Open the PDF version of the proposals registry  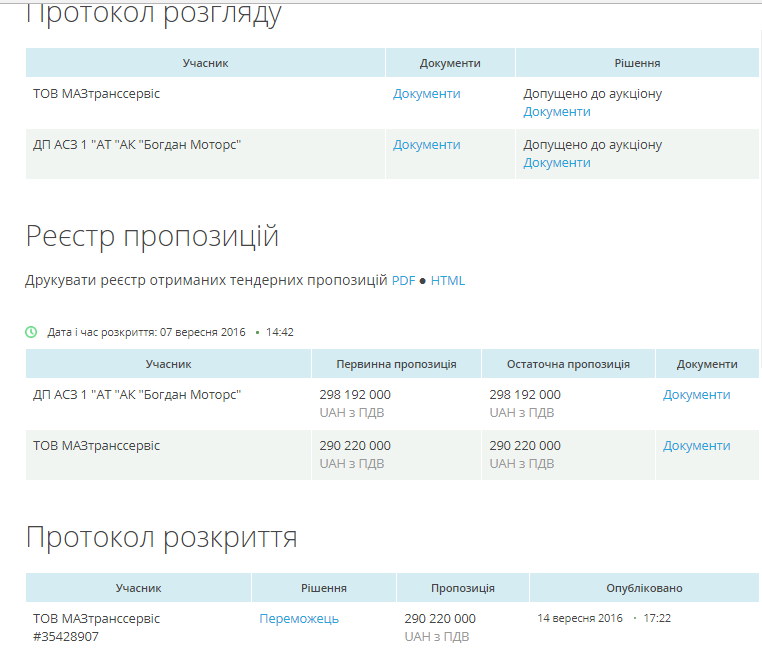tap(403, 281)
